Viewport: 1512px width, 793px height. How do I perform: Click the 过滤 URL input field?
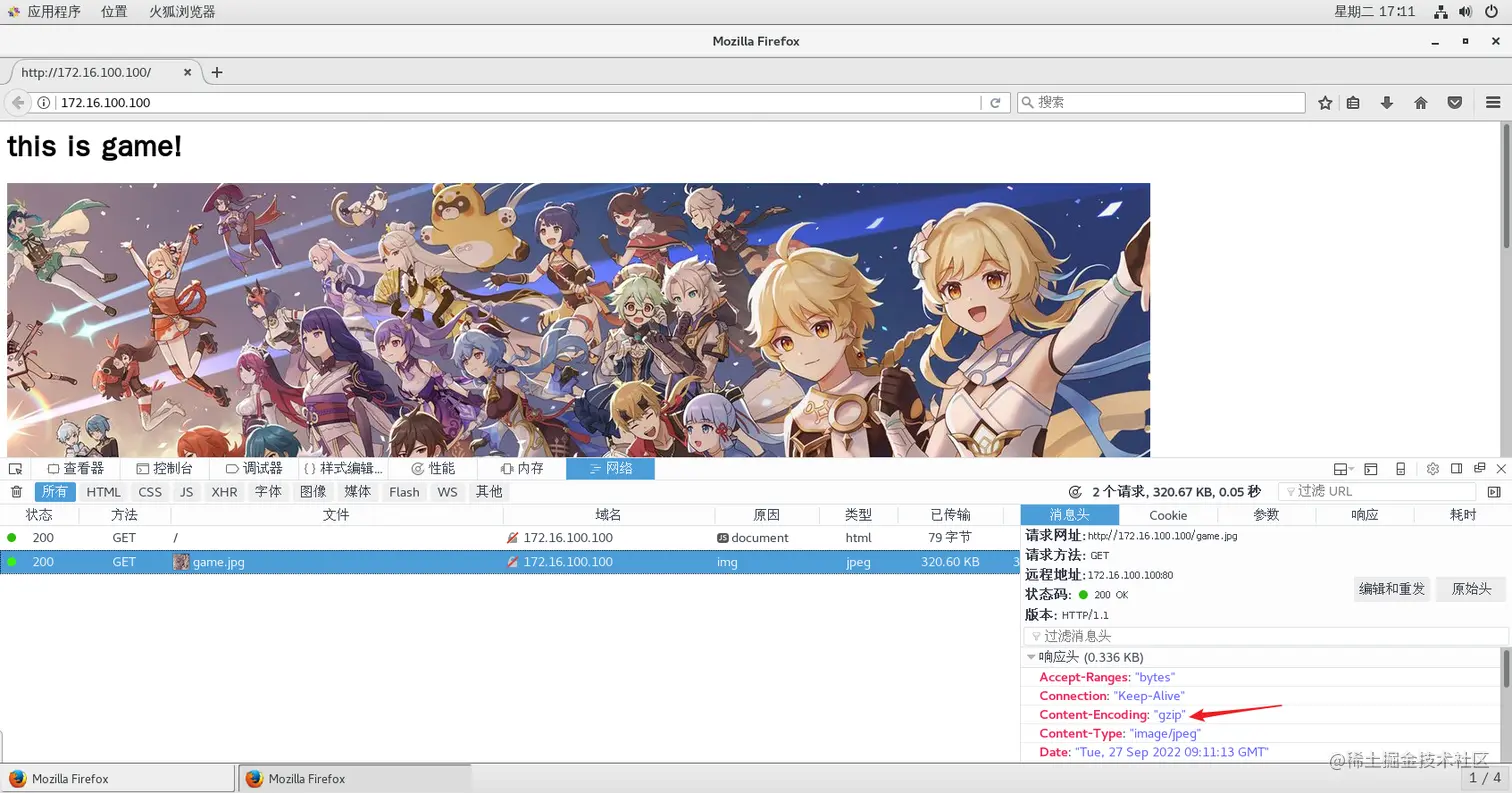1377,492
